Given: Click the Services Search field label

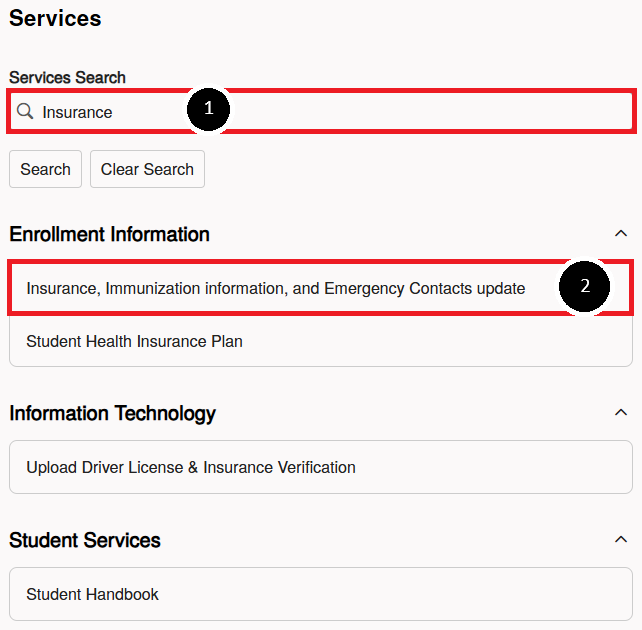Looking at the screenshot, I should tap(67, 77).
